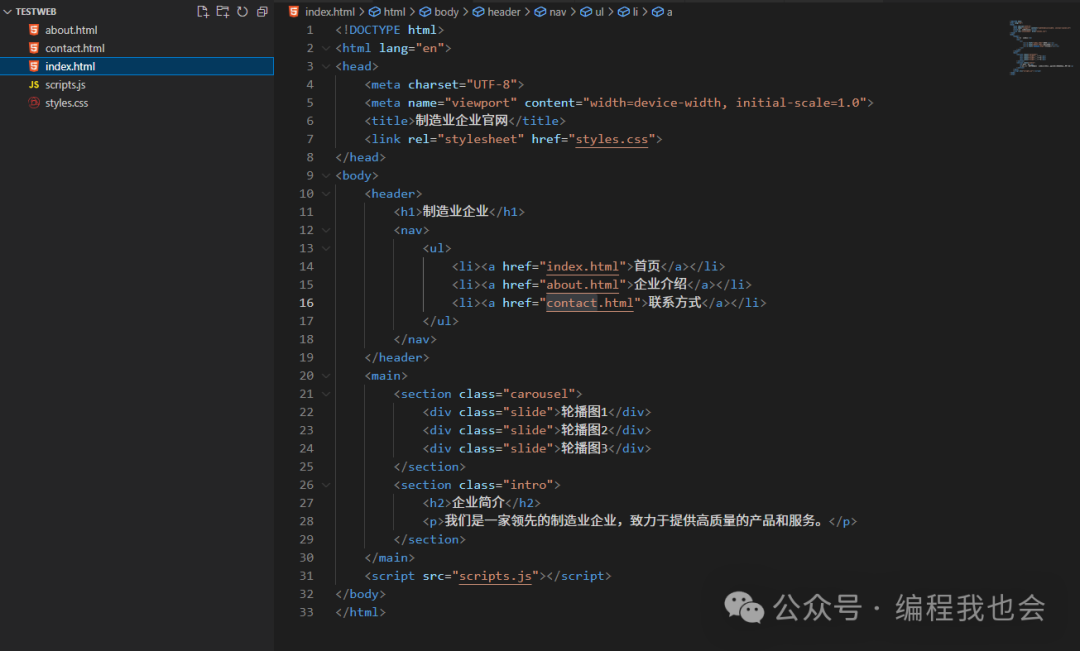Click the HTML5 icon beside contact.html
The image size is (1080, 651).
34,48
